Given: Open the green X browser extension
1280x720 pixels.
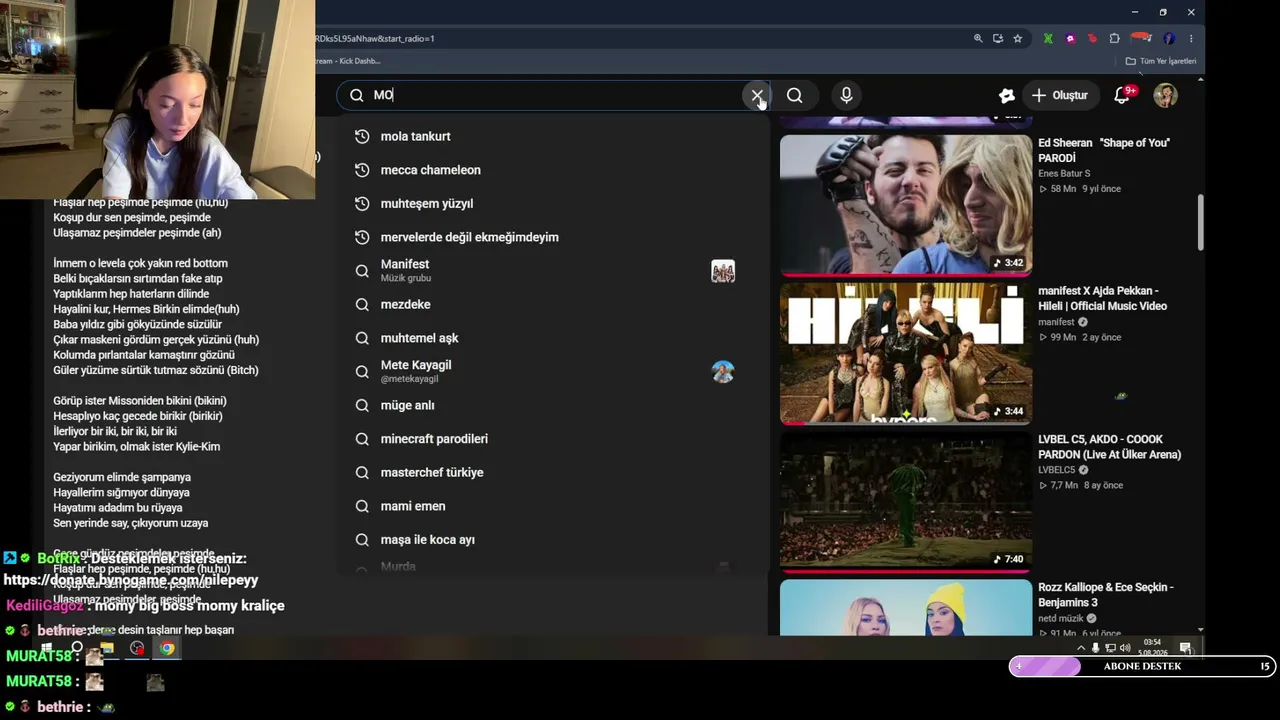Looking at the screenshot, I should point(1048,38).
